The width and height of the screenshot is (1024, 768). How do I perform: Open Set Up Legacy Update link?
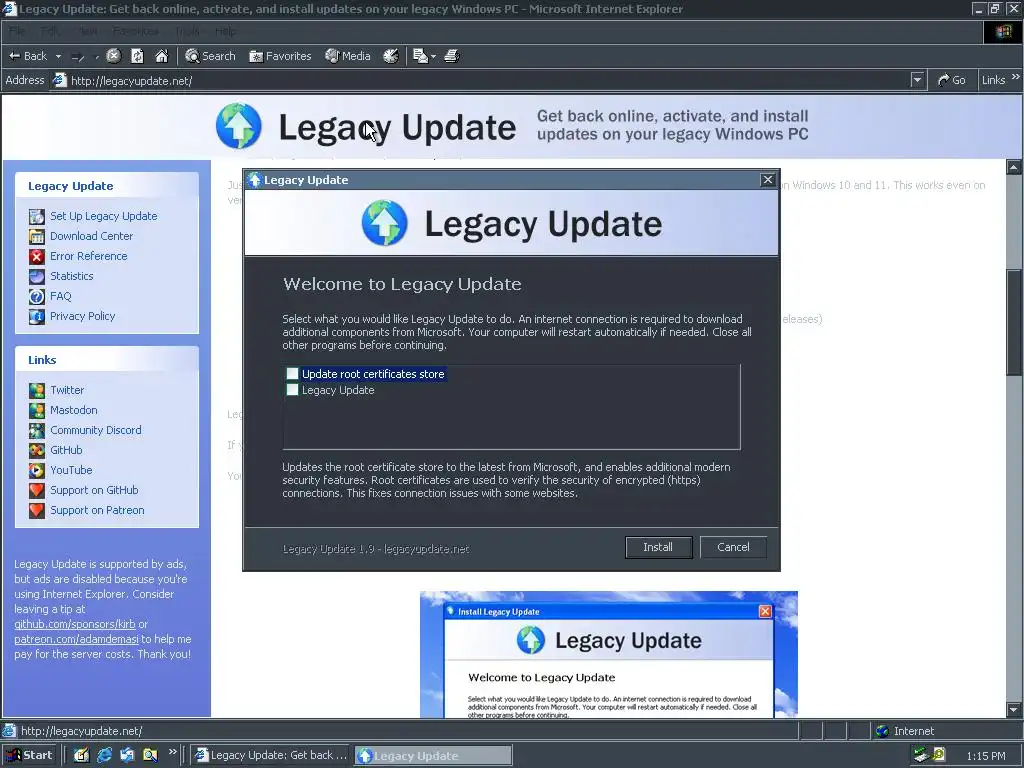click(103, 216)
